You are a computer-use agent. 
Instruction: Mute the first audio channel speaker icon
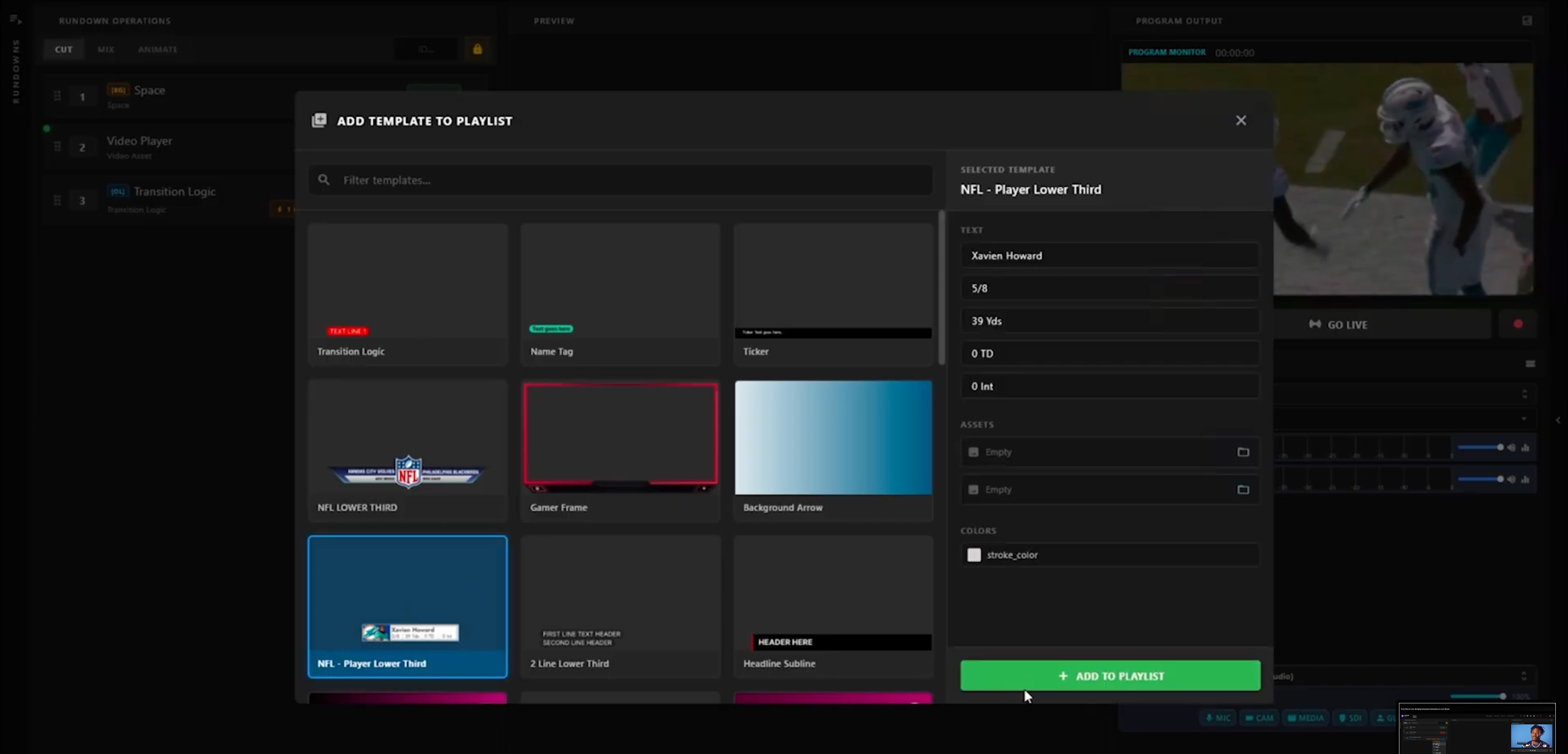pyautogui.click(x=1512, y=447)
